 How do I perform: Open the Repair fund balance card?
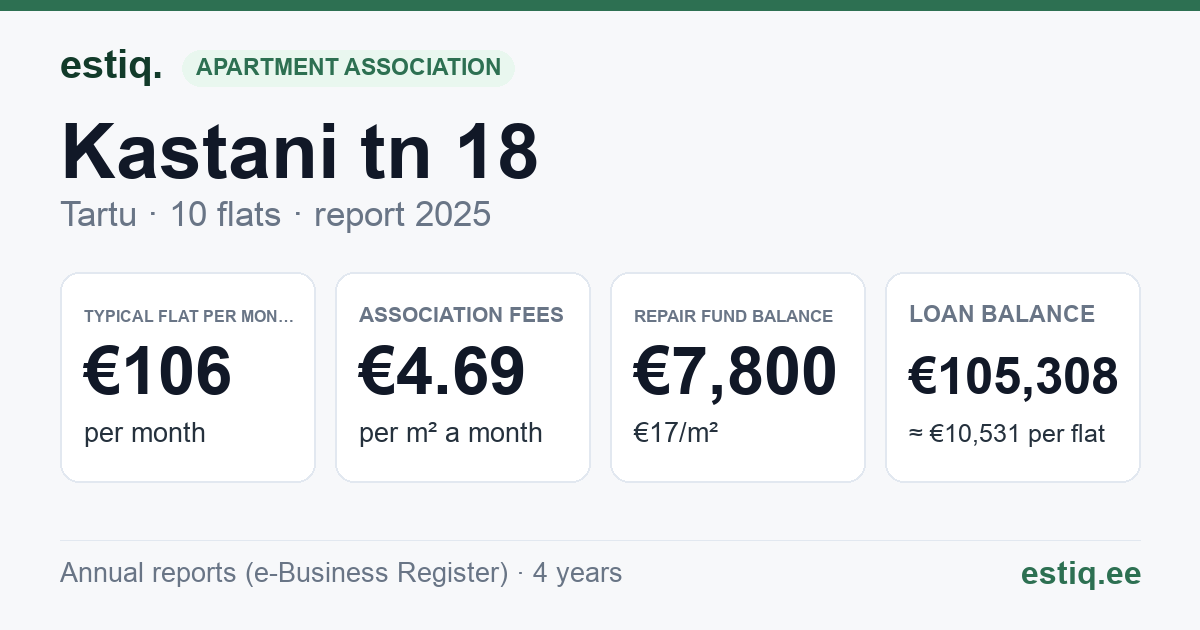coord(738,377)
